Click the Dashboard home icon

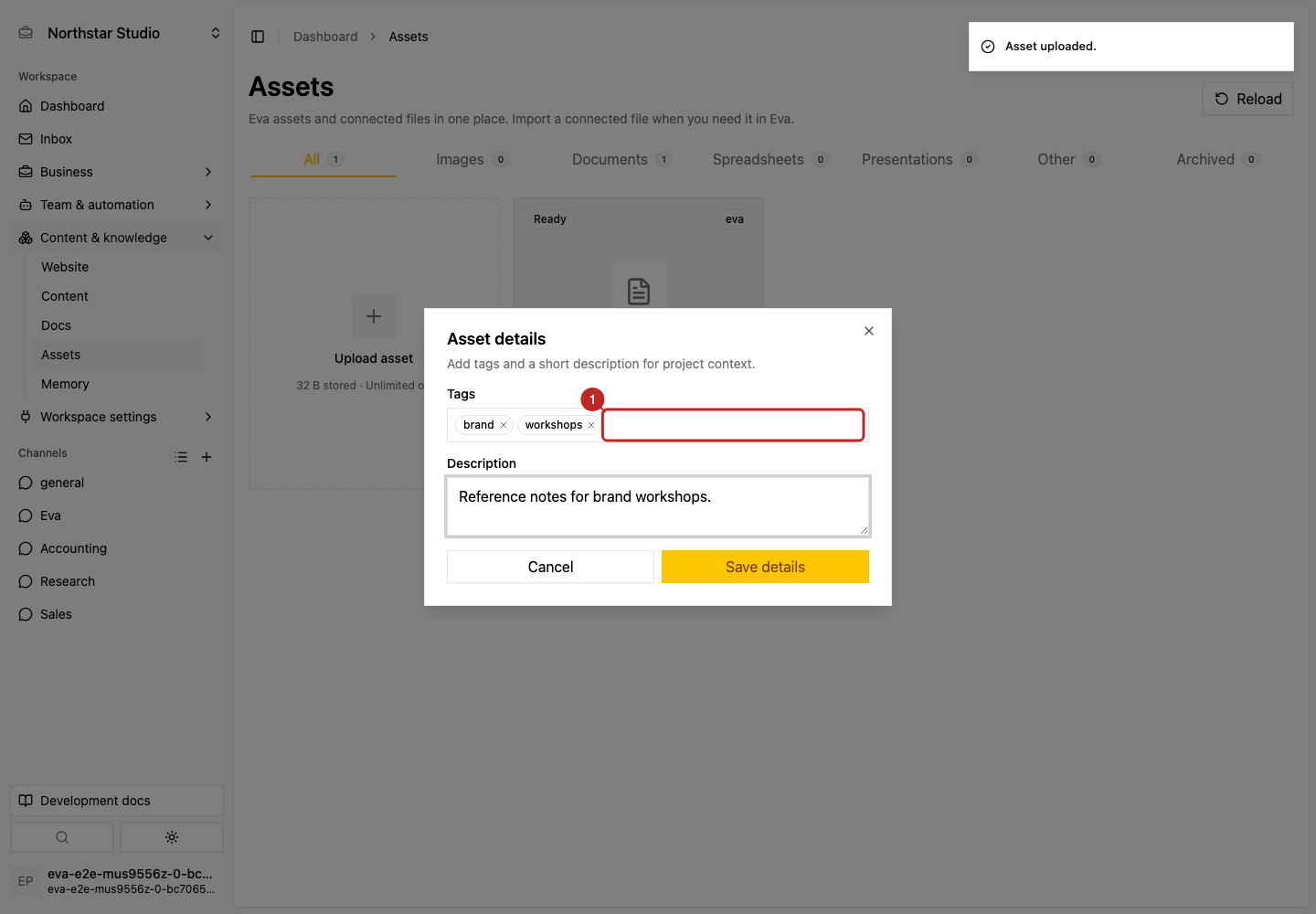[26, 106]
